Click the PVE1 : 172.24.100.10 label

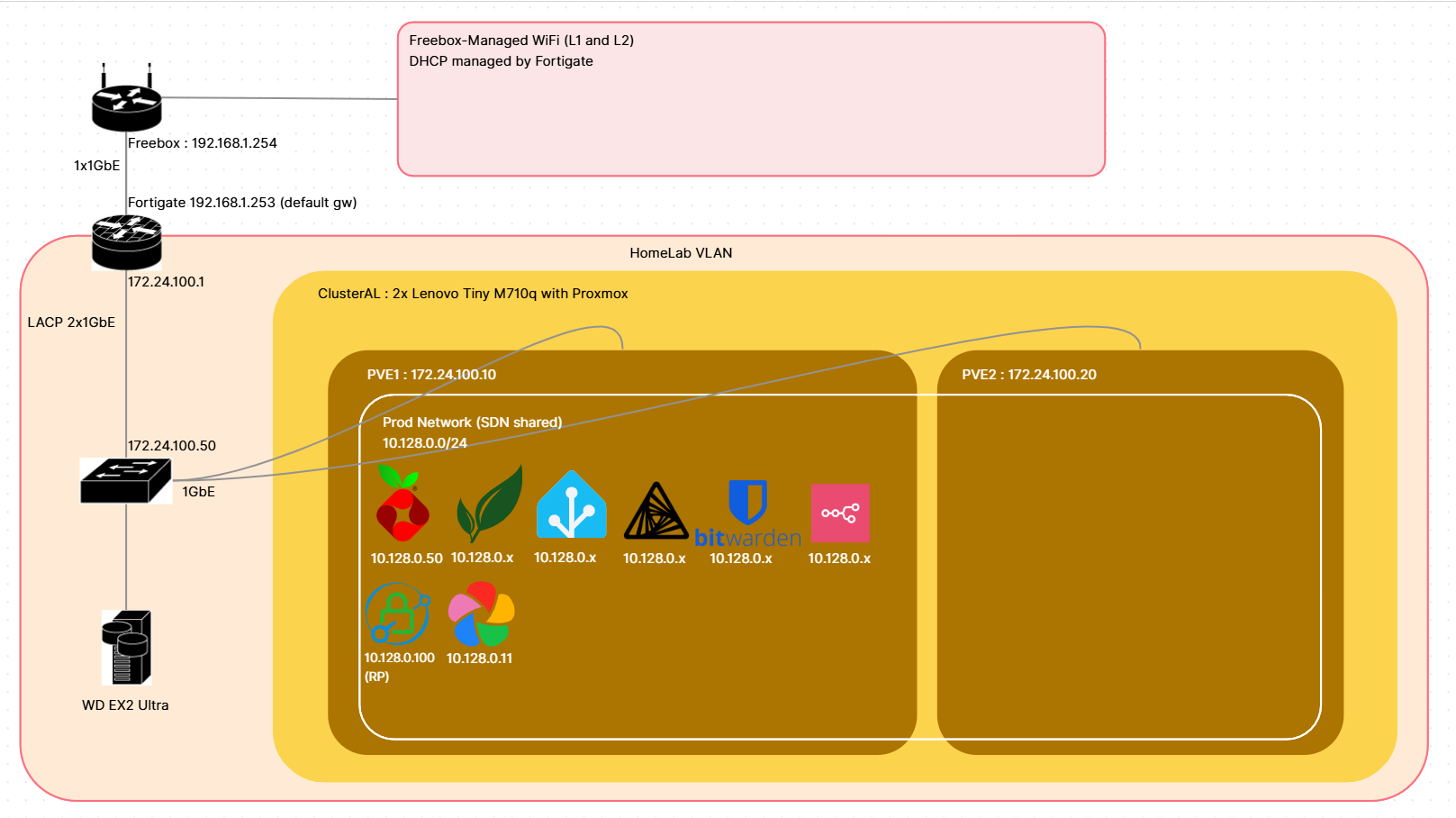(431, 375)
